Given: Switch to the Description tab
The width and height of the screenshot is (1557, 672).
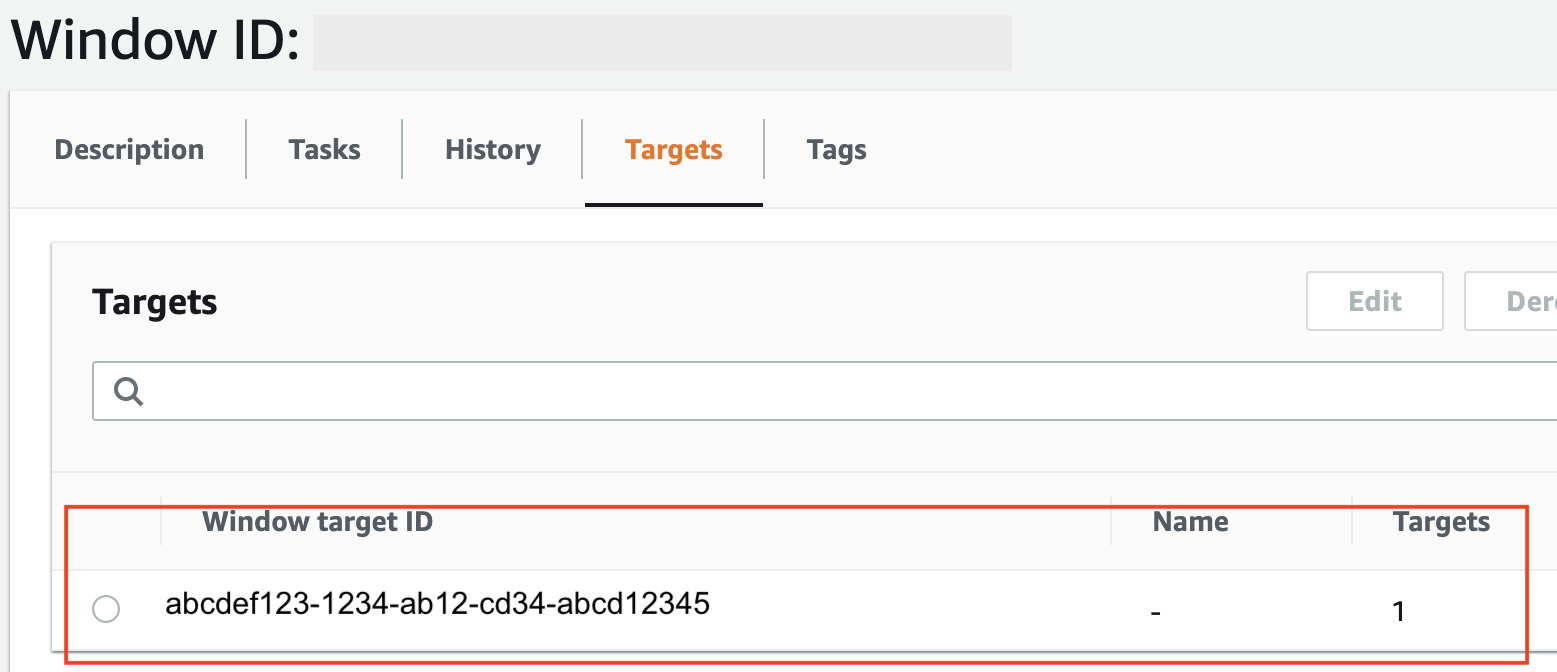Looking at the screenshot, I should (128, 149).
